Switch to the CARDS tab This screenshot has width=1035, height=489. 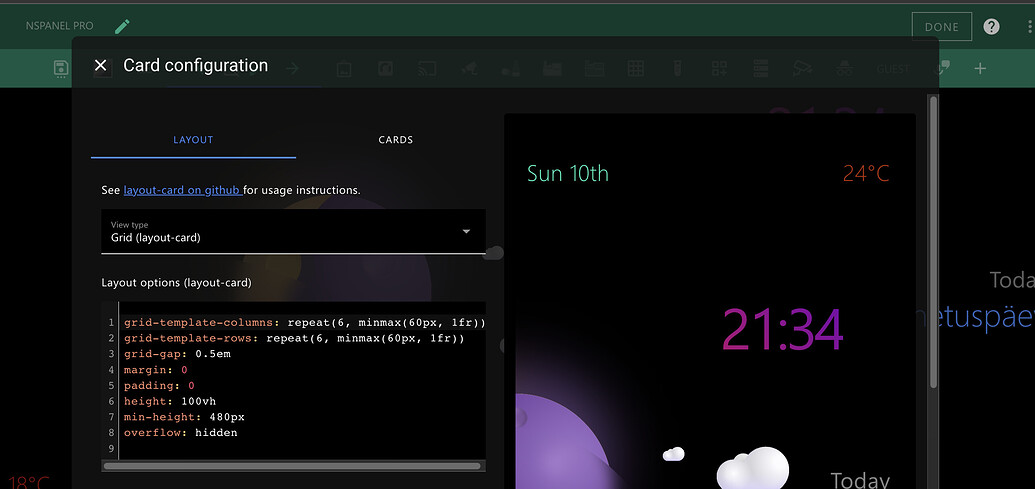click(395, 140)
